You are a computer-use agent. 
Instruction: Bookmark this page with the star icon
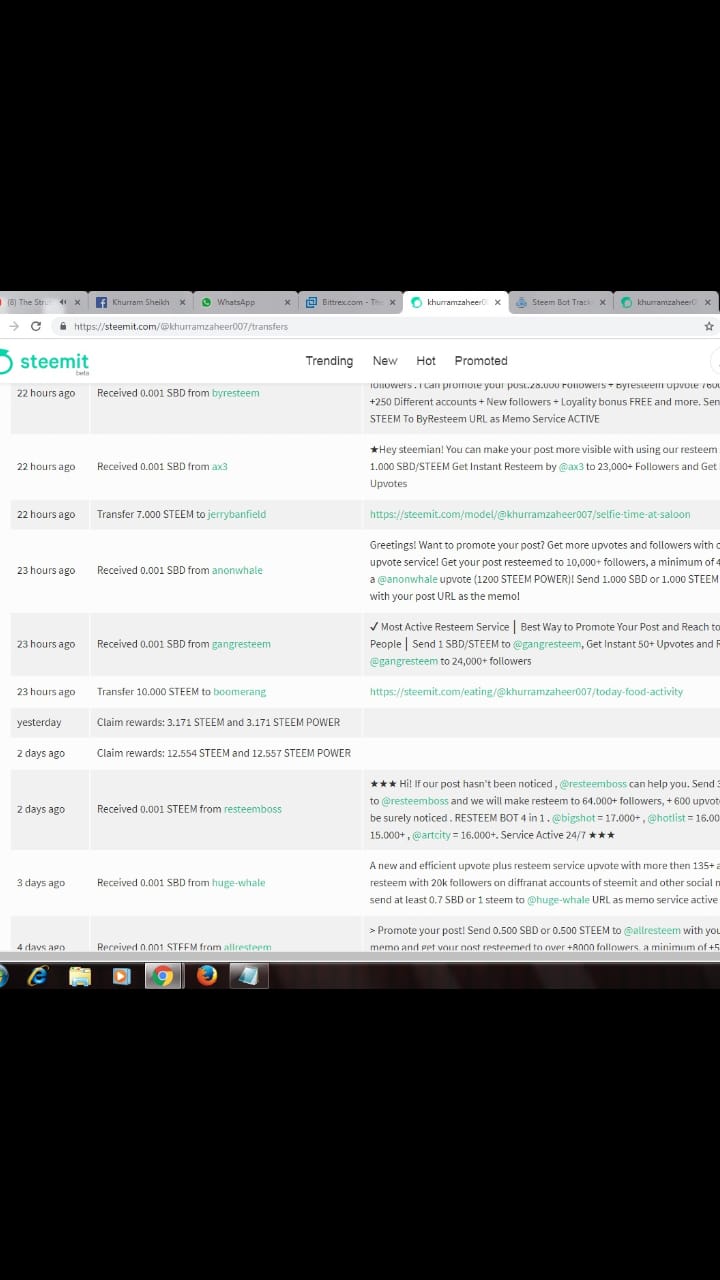(x=709, y=326)
